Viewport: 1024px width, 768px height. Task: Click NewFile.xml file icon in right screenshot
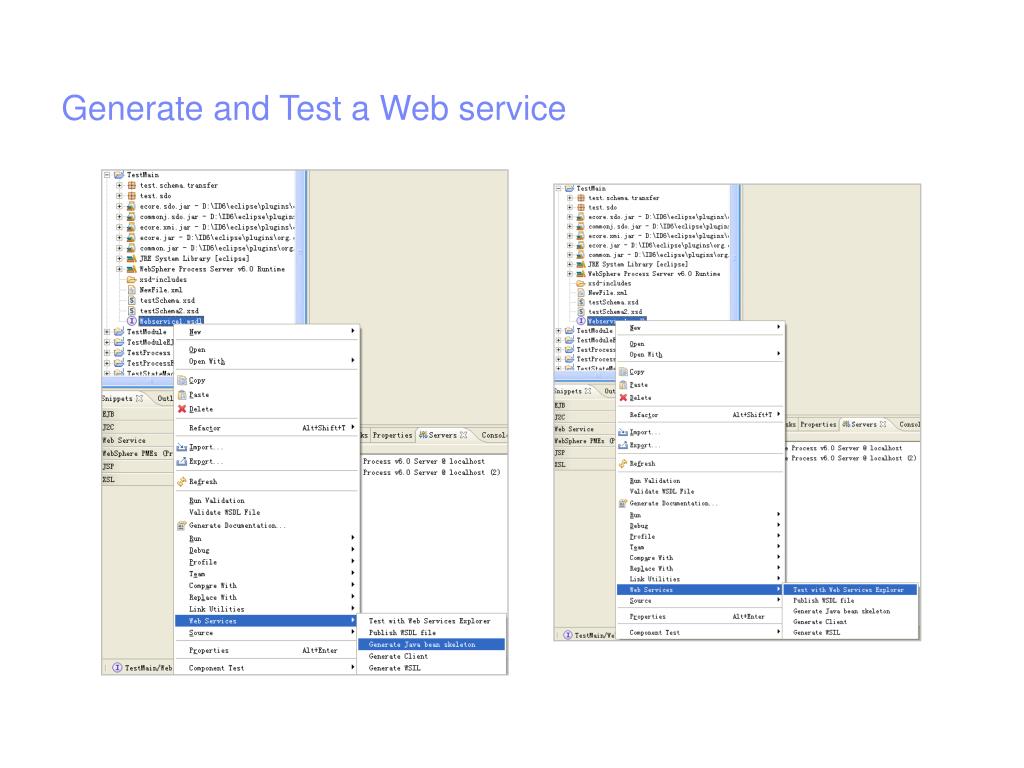pyautogui.click(x=581, y=293)
